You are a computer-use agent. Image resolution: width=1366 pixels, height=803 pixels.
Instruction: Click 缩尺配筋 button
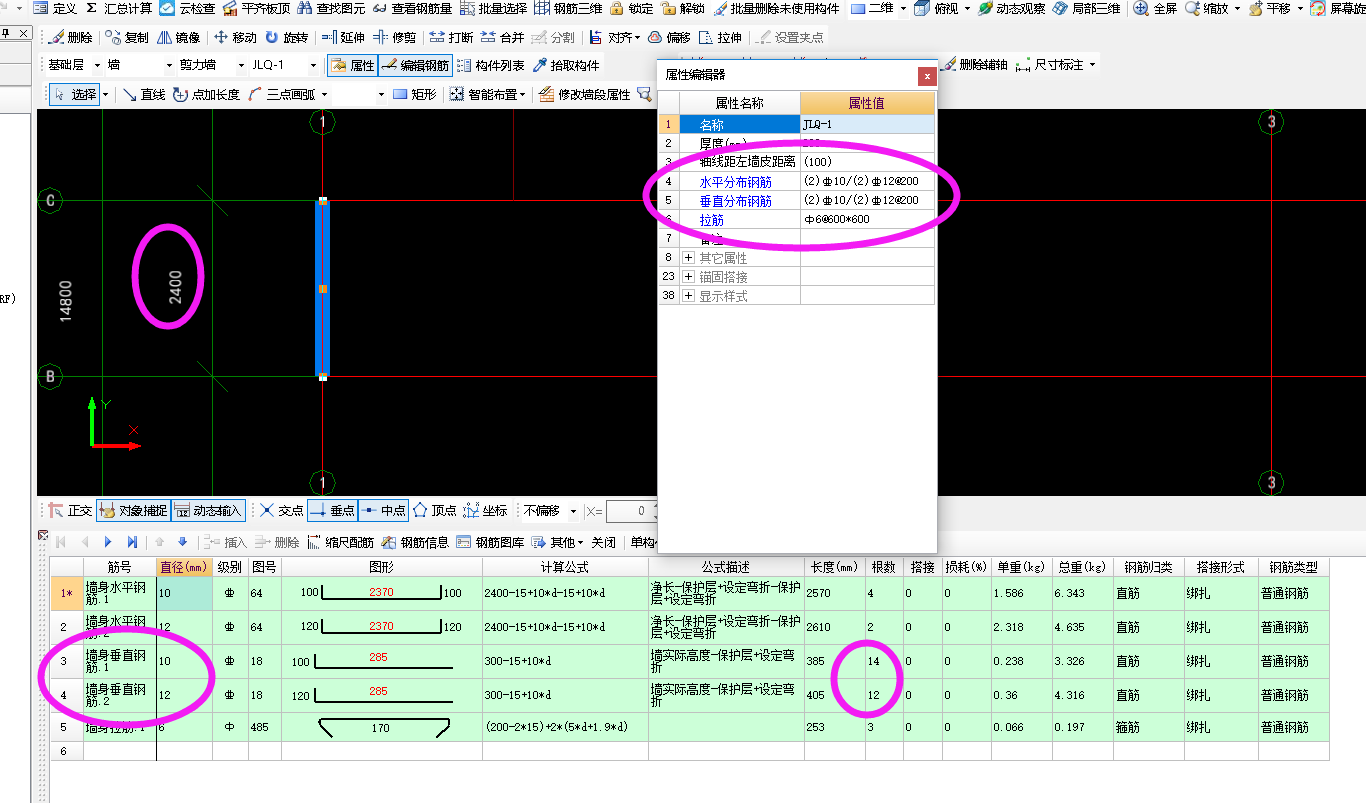click(x=341, y=543)
